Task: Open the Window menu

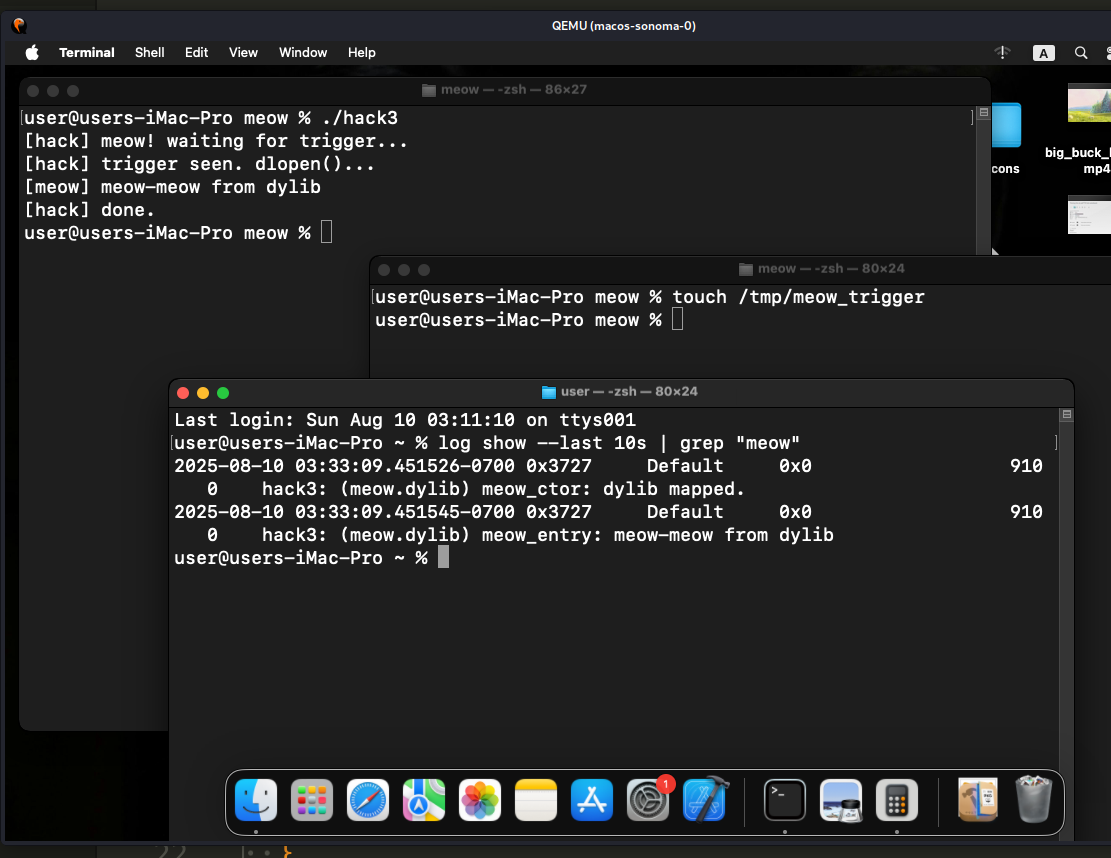Action: tap(303, 52)
